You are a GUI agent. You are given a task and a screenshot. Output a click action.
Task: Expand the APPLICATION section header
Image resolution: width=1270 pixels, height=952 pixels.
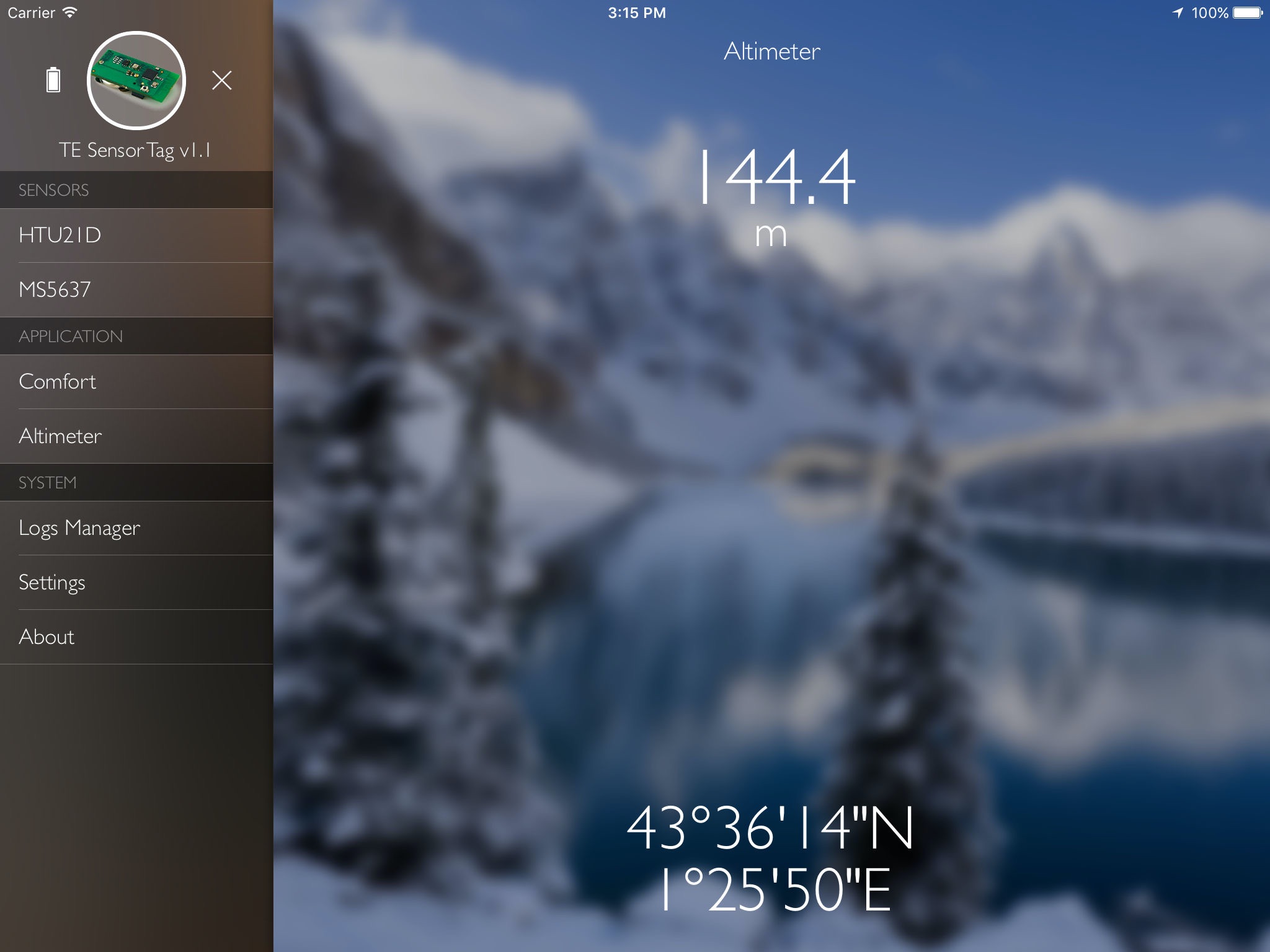(135, 336)
